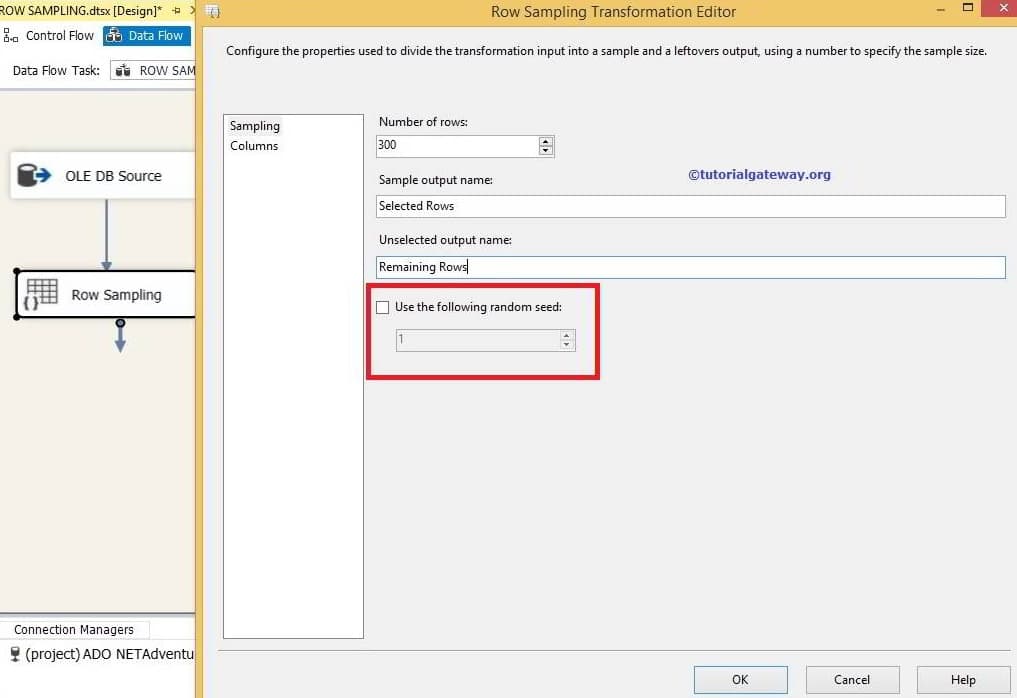The image size is (1017, 698).
Task: Click the Sample output name field
Action: pyautogui.click(x=600, y=206)
